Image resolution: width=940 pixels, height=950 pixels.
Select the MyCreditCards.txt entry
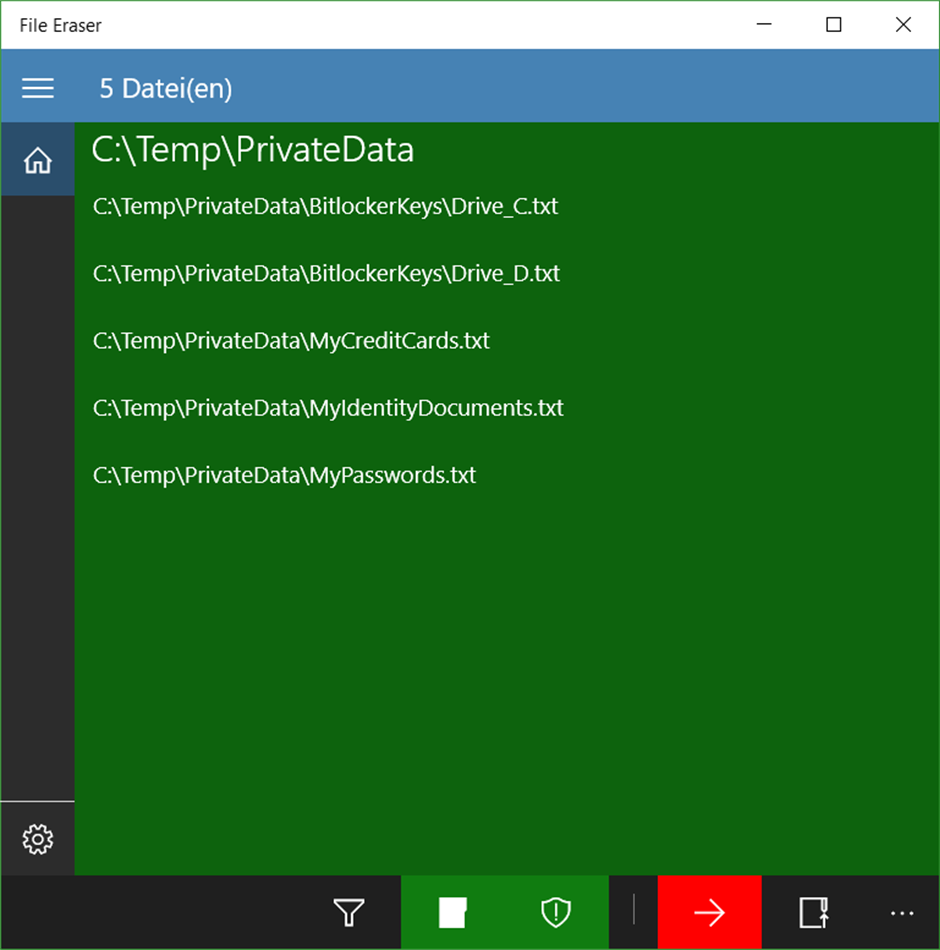291,341
